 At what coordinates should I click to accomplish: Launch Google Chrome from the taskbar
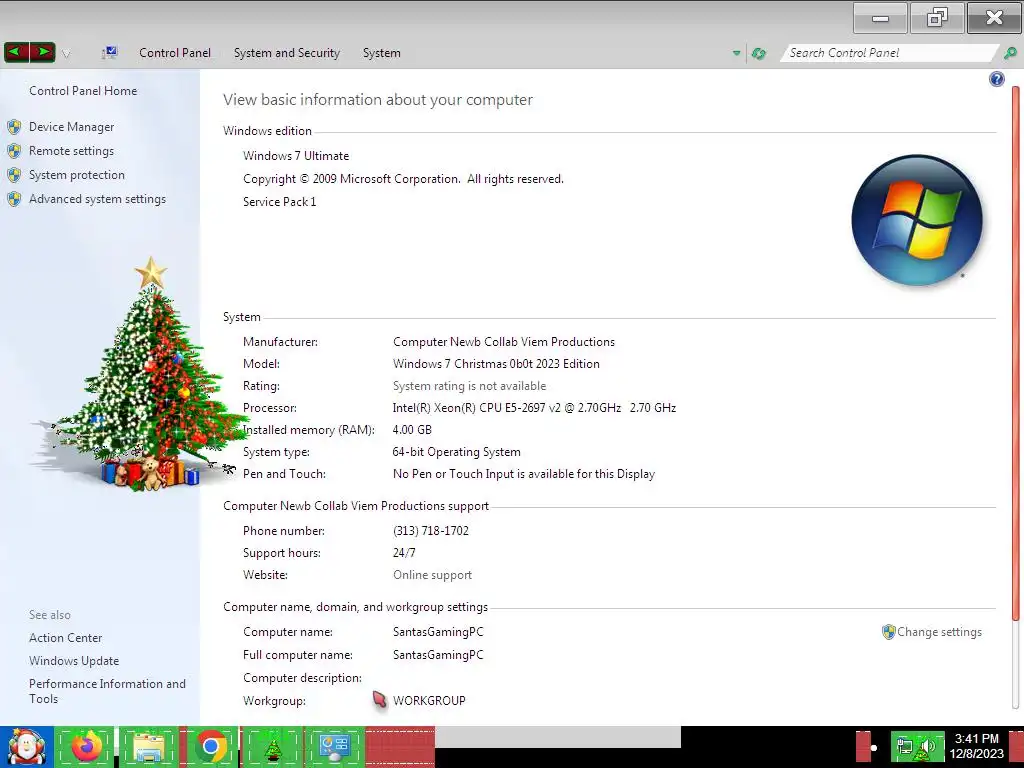click(210, 746)
